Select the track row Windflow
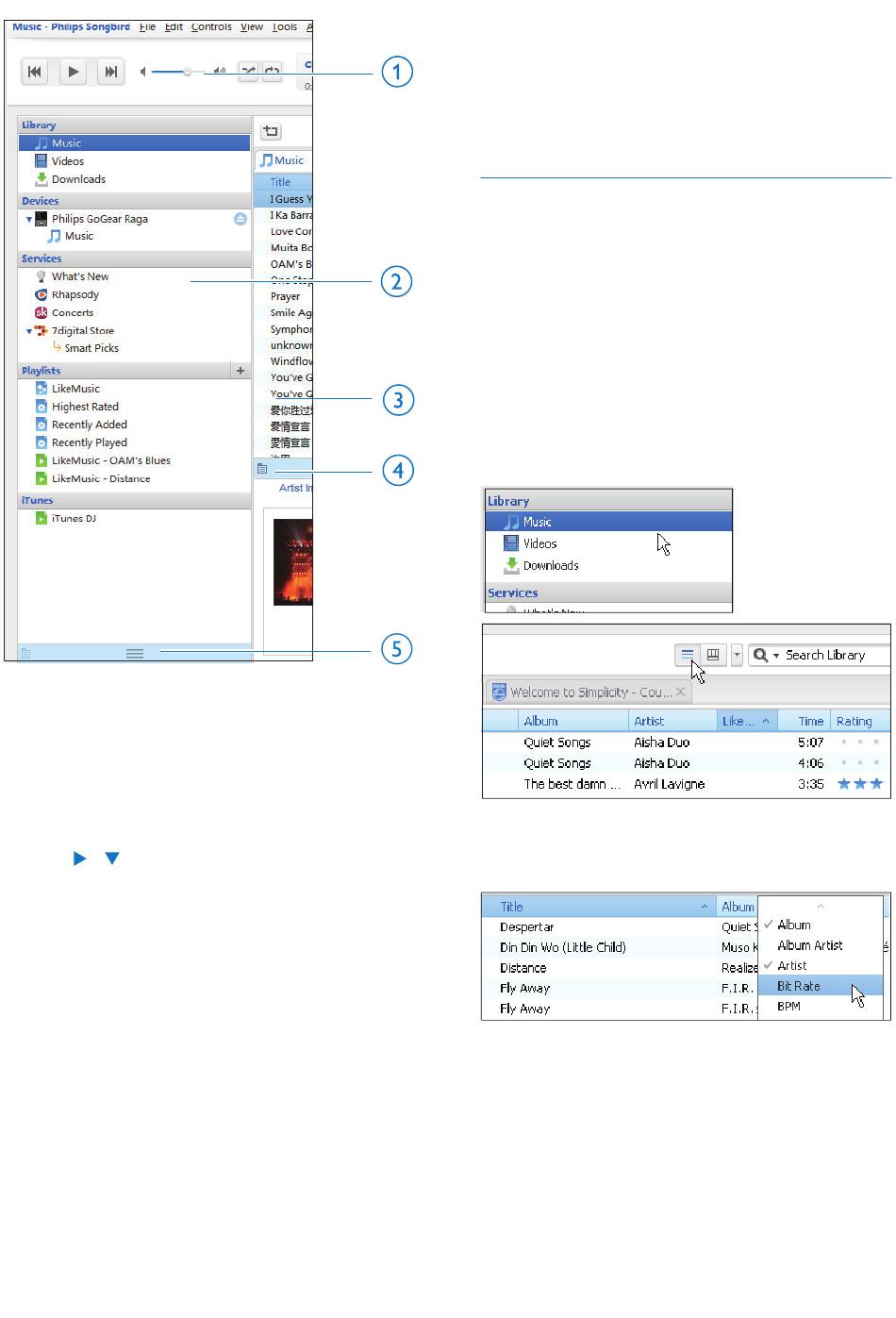Image resolution: width=896 pixels, height=1318 pixels. click(x=283, y=361)
